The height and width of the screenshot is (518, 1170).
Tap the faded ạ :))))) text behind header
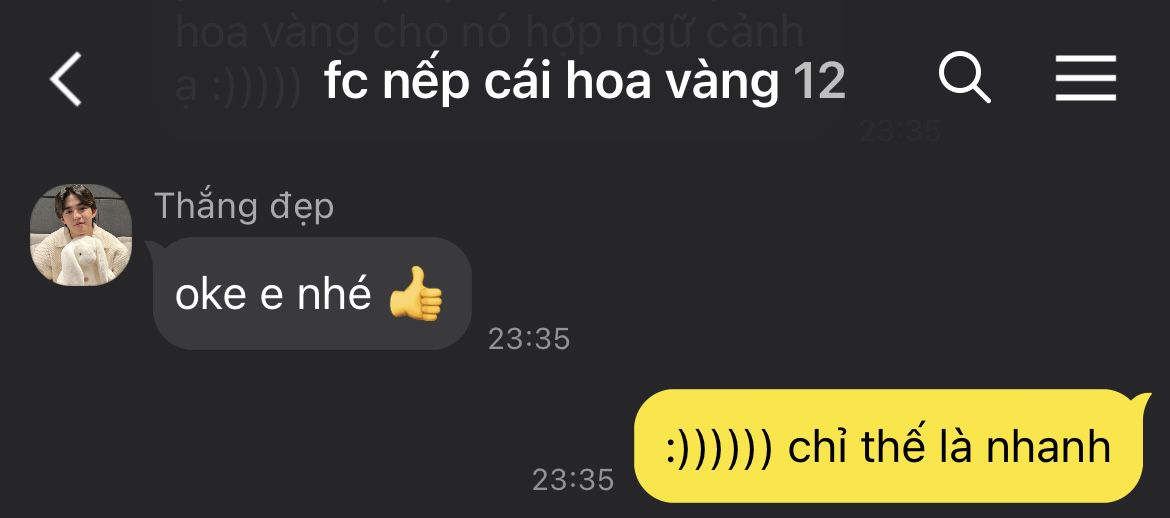[239, 86]
